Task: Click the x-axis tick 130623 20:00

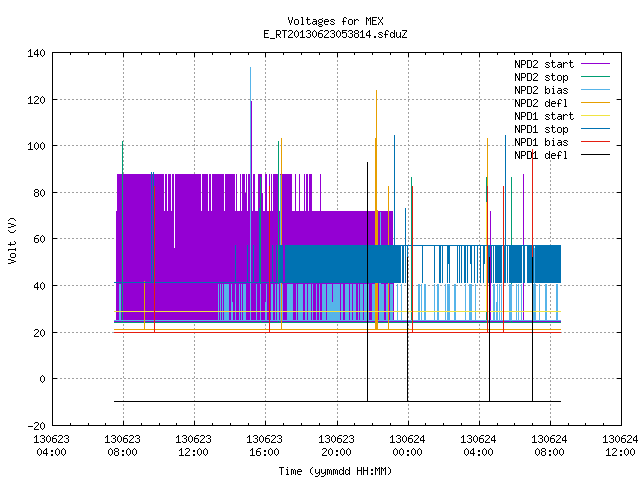Action: (336, 446)
